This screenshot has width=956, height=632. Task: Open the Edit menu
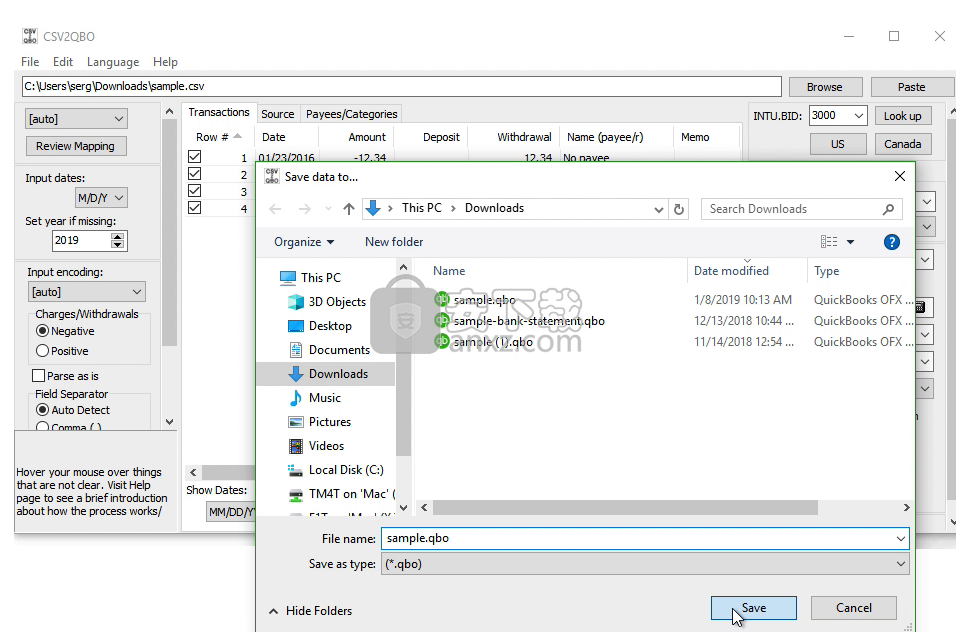pyautogui.click(x=63, y=62)
